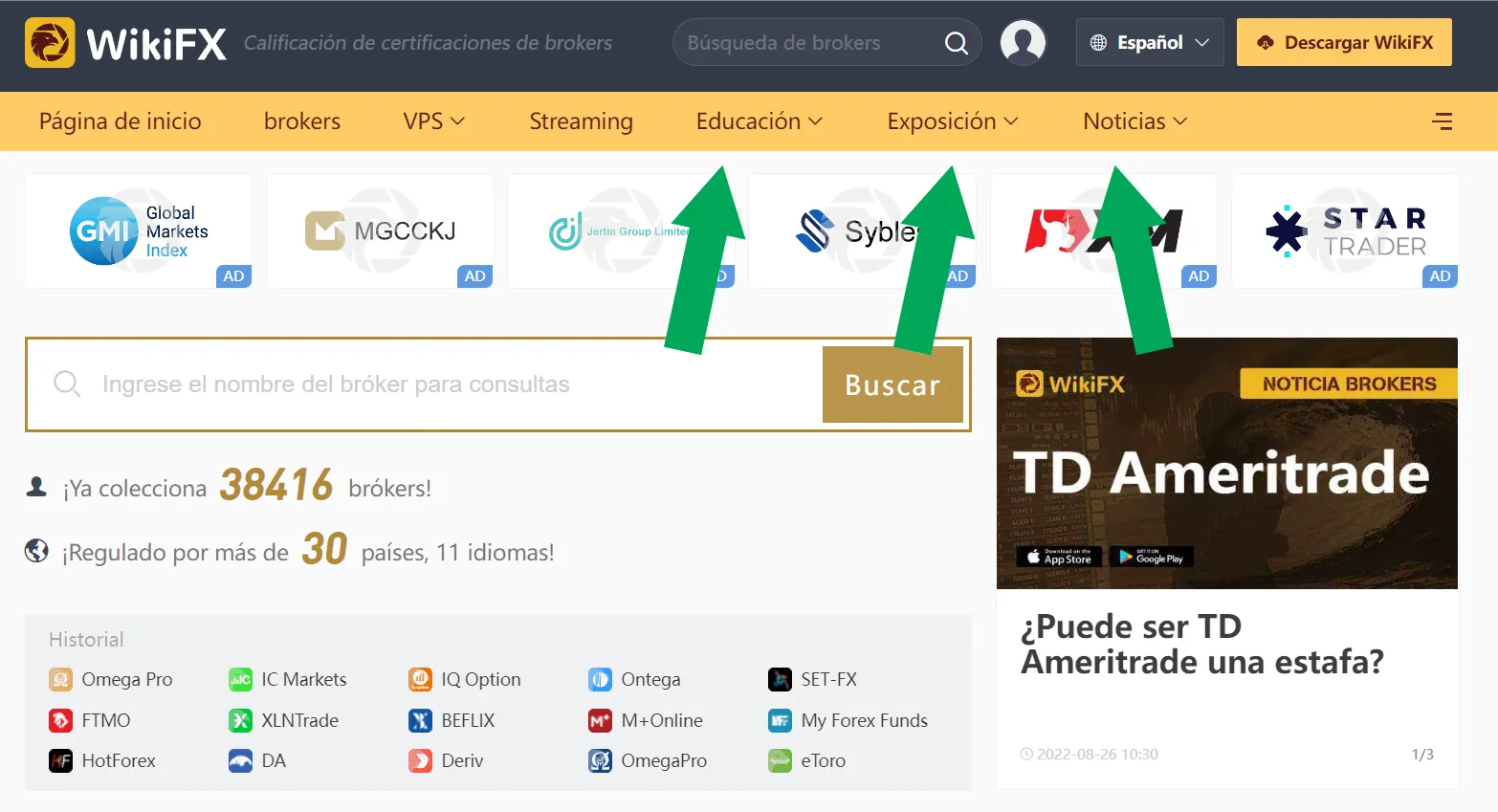
Task: Open My Forex Funds from Historial
Action: [x=848, y=720]
